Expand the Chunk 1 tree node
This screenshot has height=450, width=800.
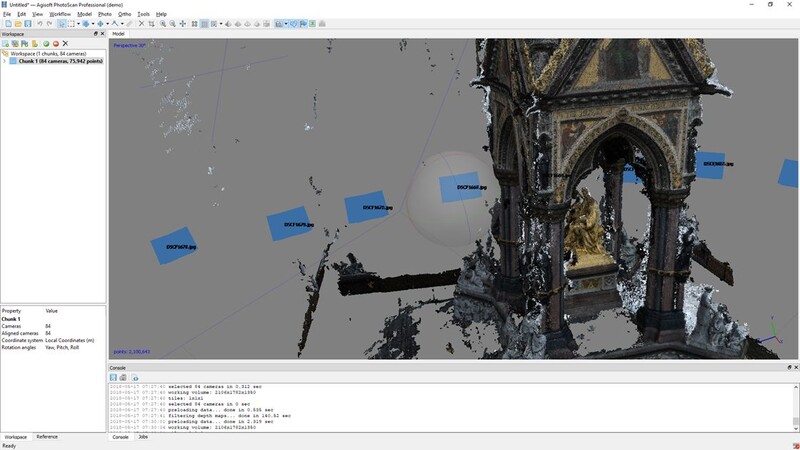point(5,61)
